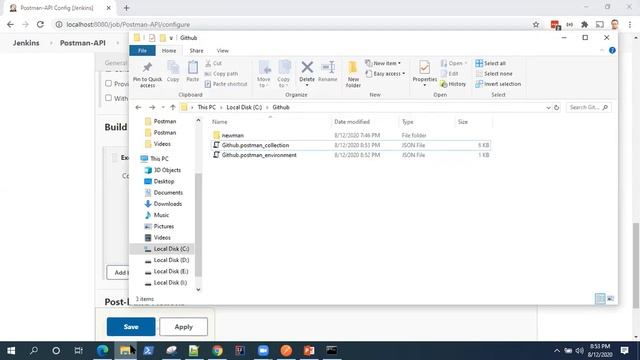Create a New folder from the ribbon
The width and height of the screenshot is (640, 360).
coord(353,74)
